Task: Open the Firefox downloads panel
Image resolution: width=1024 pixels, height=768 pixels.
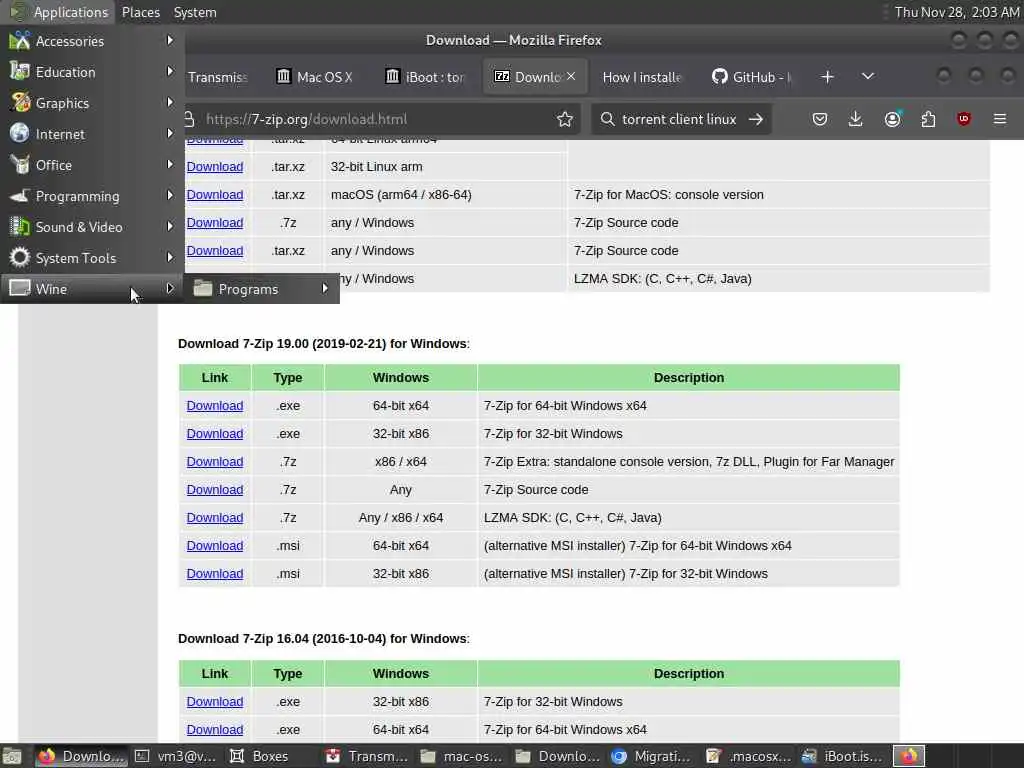Action: (x=856, y=119)
